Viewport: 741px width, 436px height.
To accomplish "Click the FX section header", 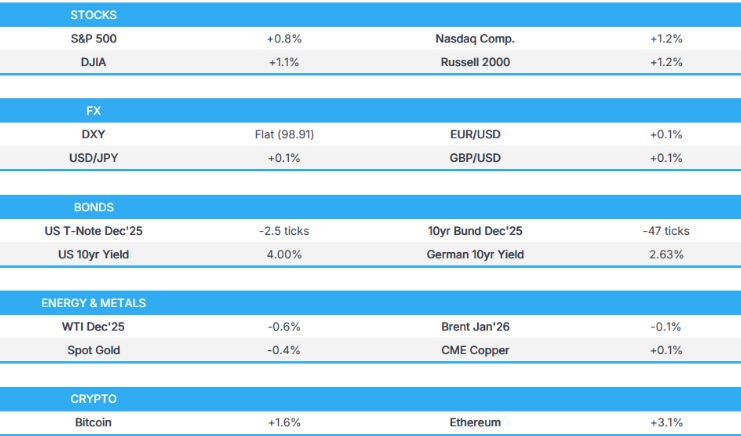I will 93,111.
